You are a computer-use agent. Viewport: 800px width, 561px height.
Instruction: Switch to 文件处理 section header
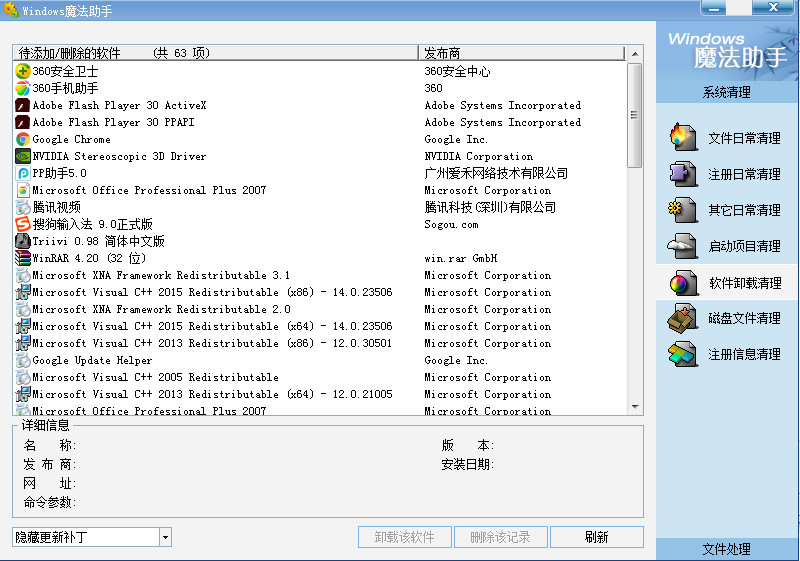coord(727,549)
